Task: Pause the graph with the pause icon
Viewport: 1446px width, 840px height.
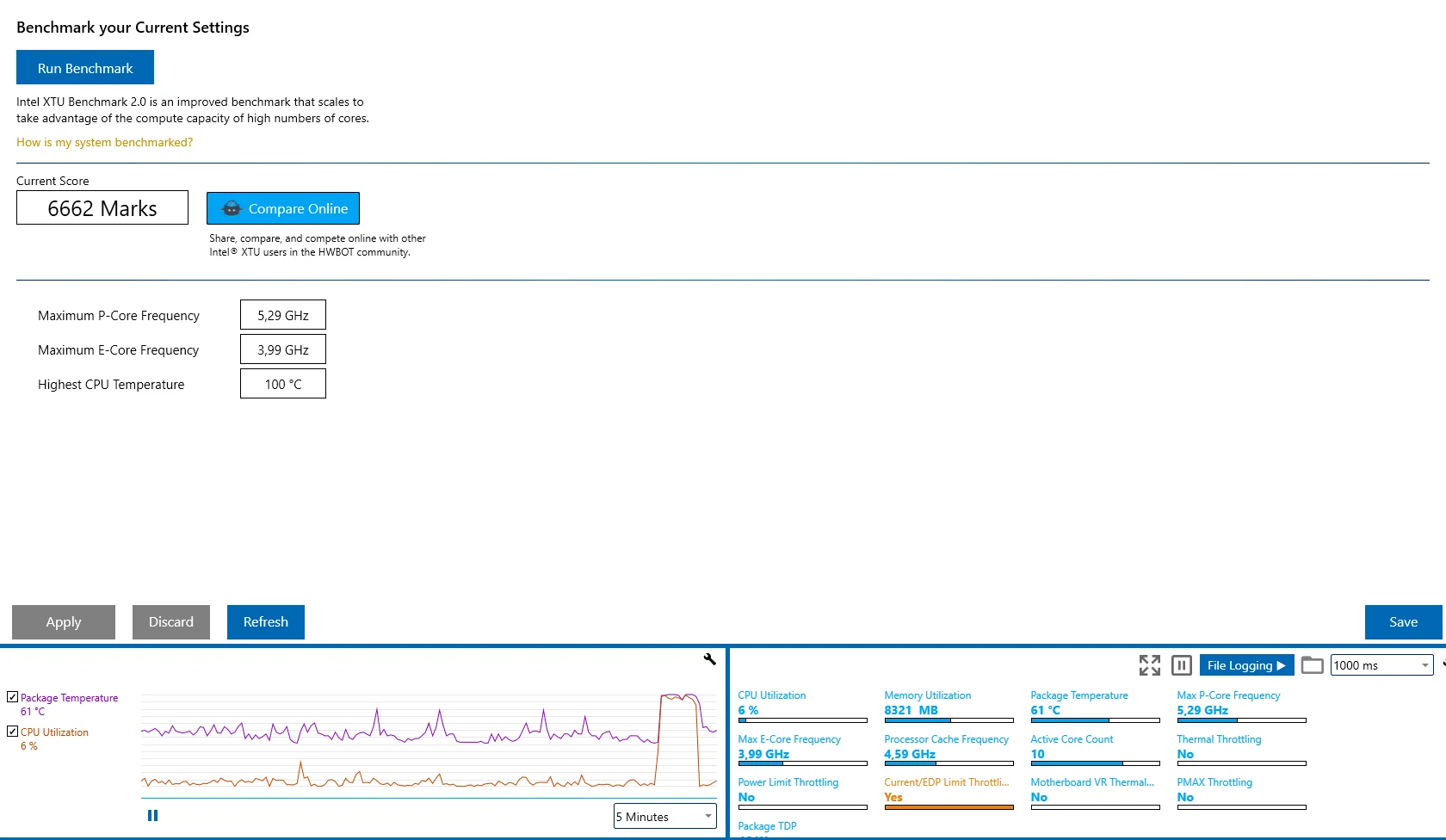Action: point(152,816)
